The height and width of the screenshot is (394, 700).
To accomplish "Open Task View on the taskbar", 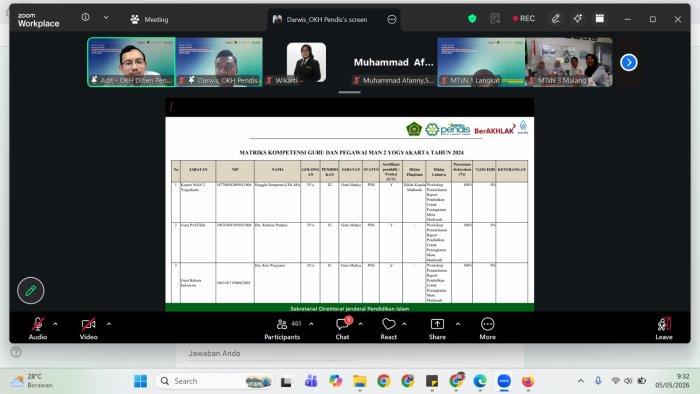I will [286, 382].
